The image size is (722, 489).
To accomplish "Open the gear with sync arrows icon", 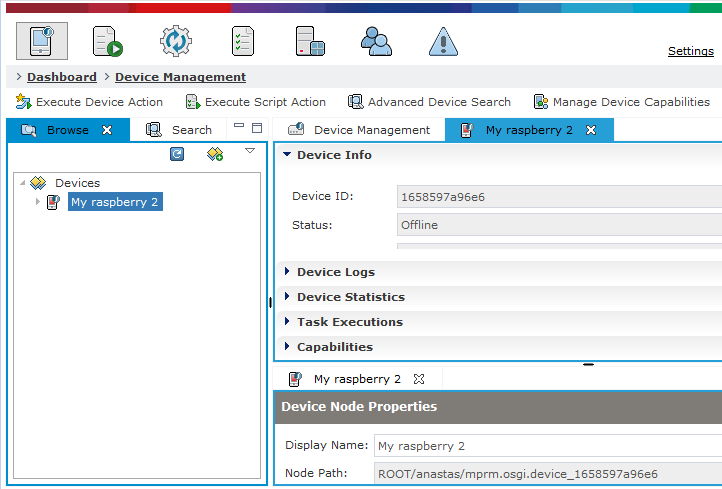I will pyautogui.click(x=176, y=41).
